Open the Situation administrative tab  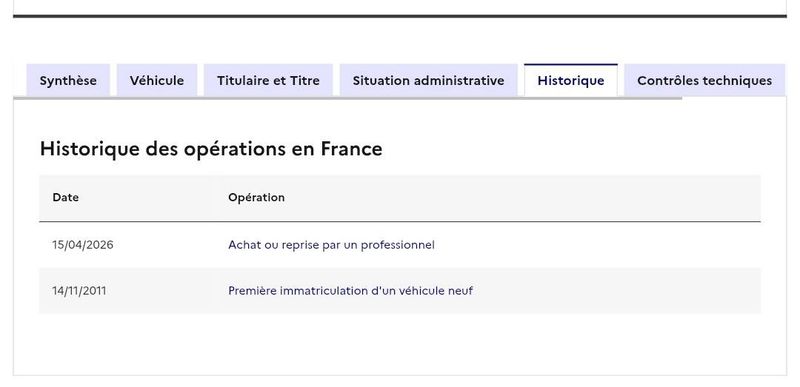429,80
